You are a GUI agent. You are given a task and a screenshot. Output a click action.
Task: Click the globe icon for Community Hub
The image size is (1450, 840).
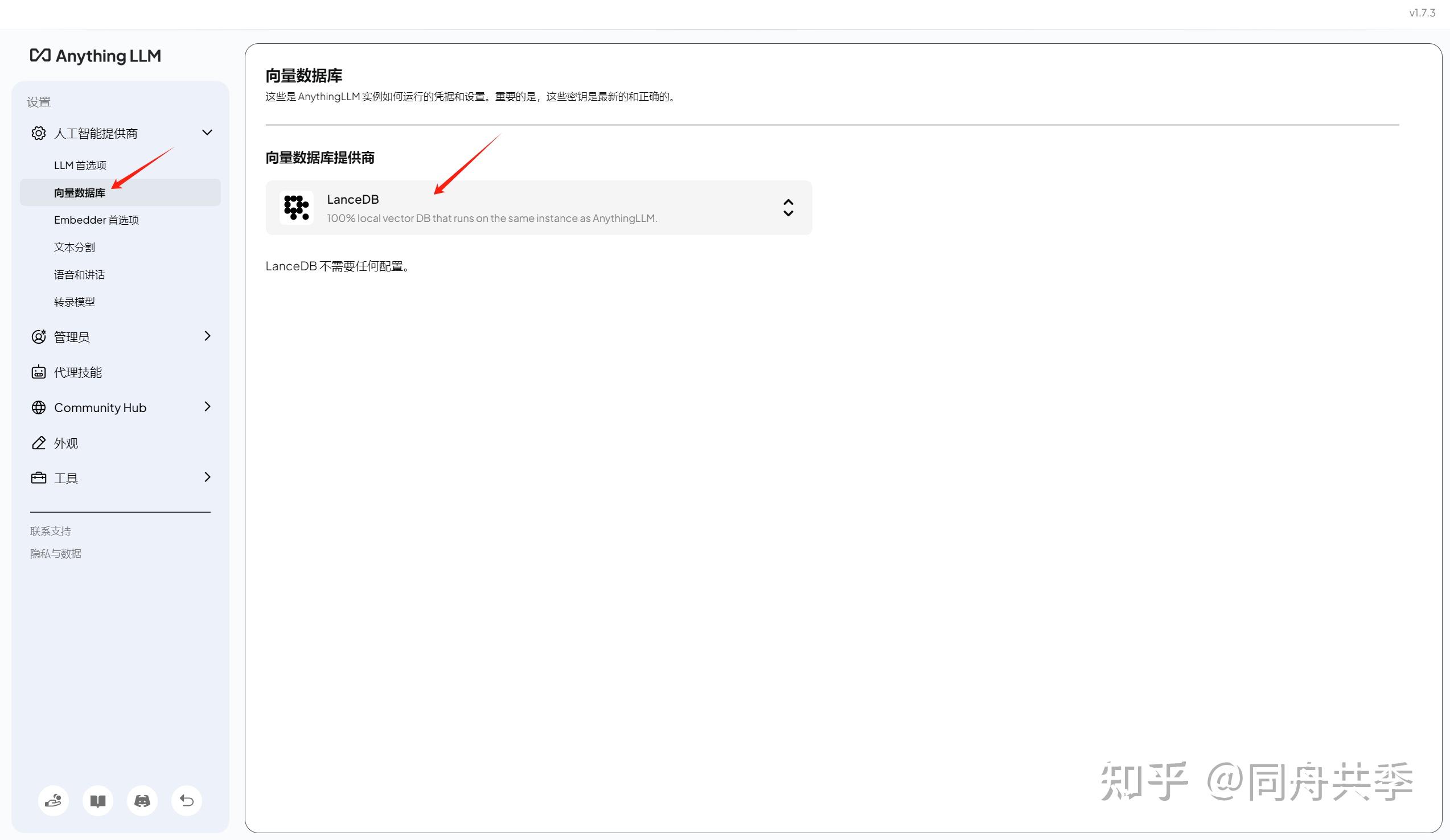pos(39,407)
